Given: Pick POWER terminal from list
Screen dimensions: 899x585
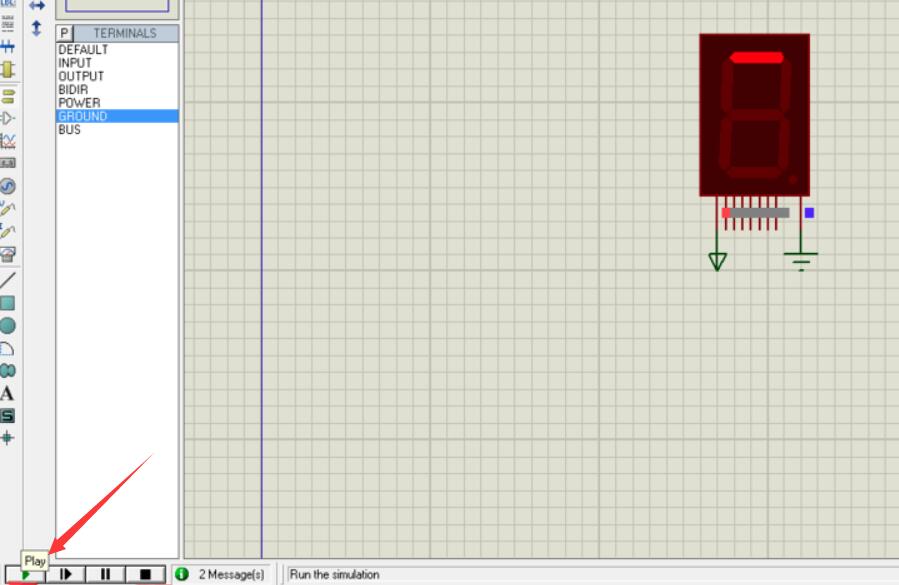Looking at the screenshot, I should (79, 103).
